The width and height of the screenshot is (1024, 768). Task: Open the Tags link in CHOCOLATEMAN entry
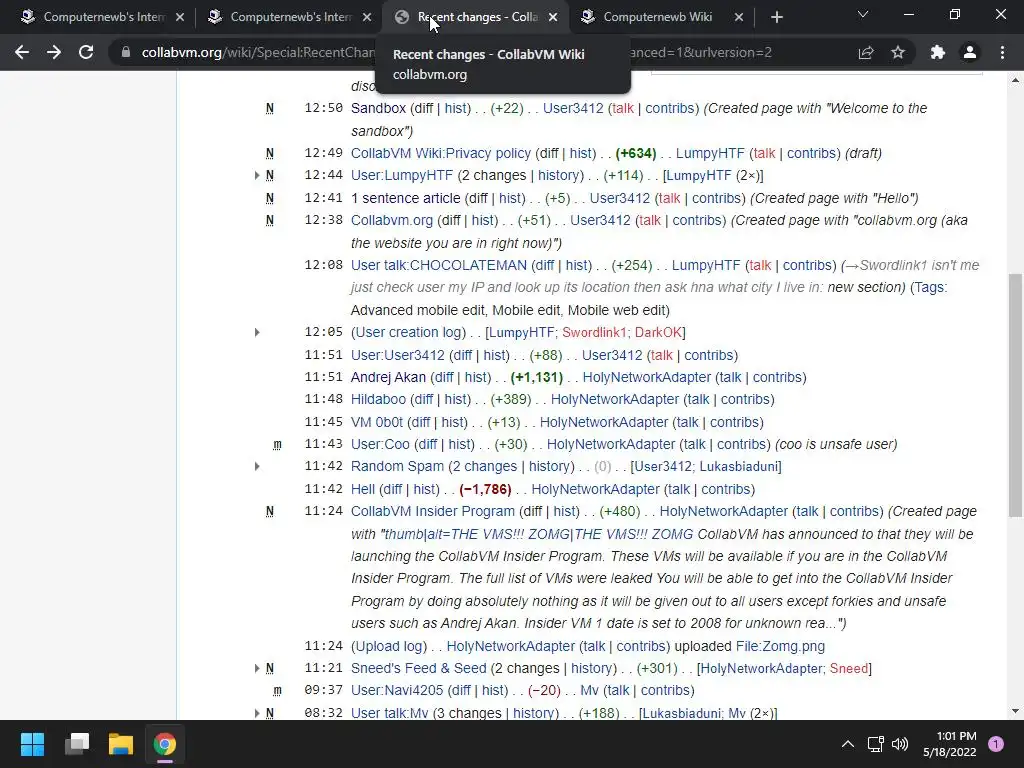coord(929,287)
